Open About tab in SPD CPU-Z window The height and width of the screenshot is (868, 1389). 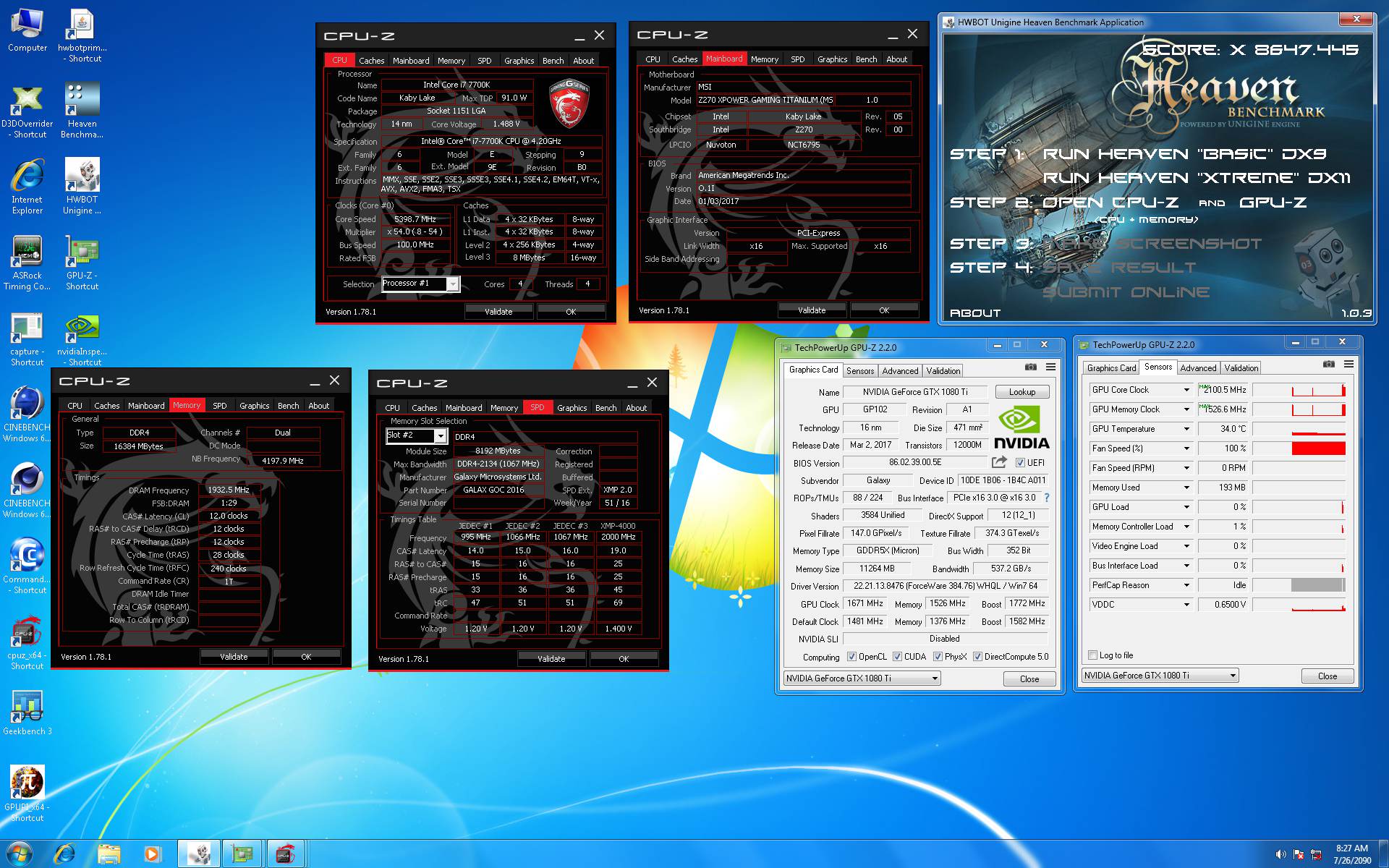coord(636,408)
